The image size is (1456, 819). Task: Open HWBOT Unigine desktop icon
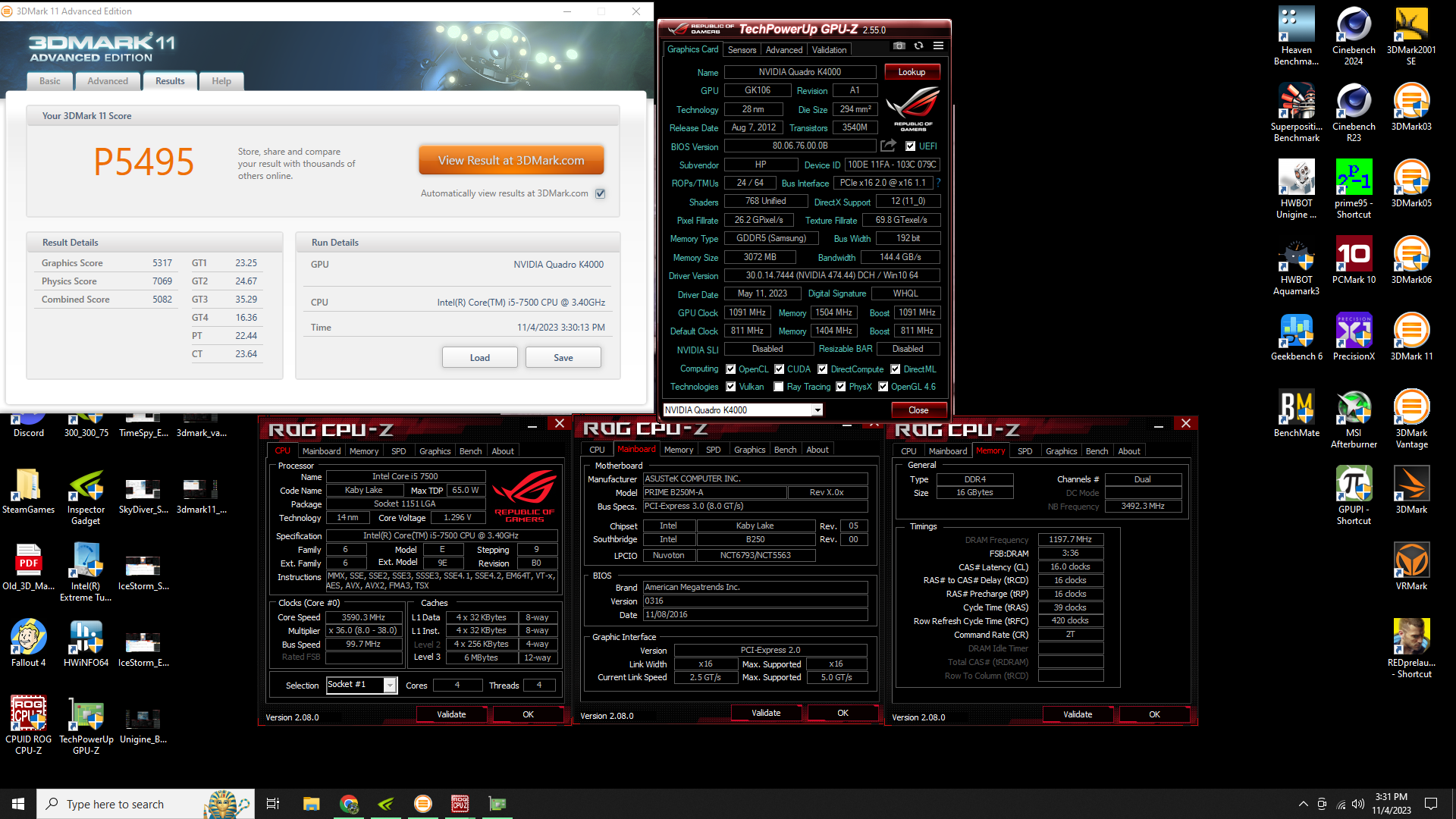click(1296, 189)
